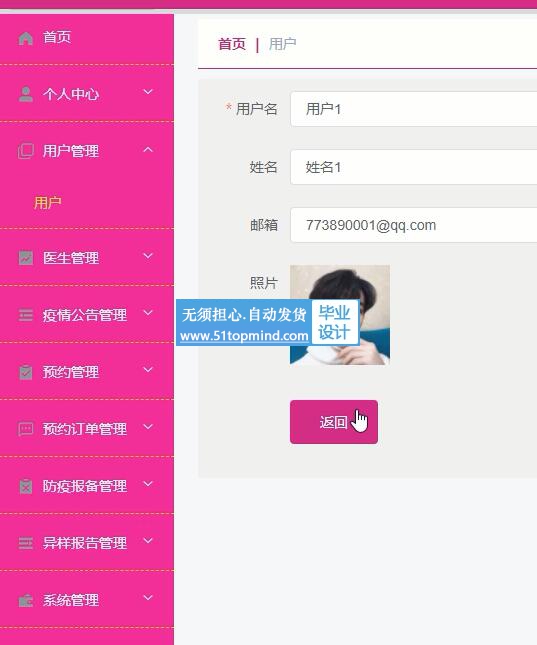Click the 返回 button
537x645 pixels.
click(x=334, y=422)
